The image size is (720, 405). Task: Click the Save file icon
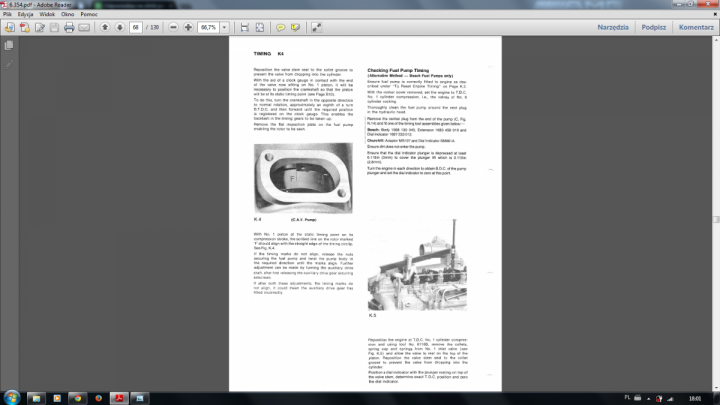[54, 27]
